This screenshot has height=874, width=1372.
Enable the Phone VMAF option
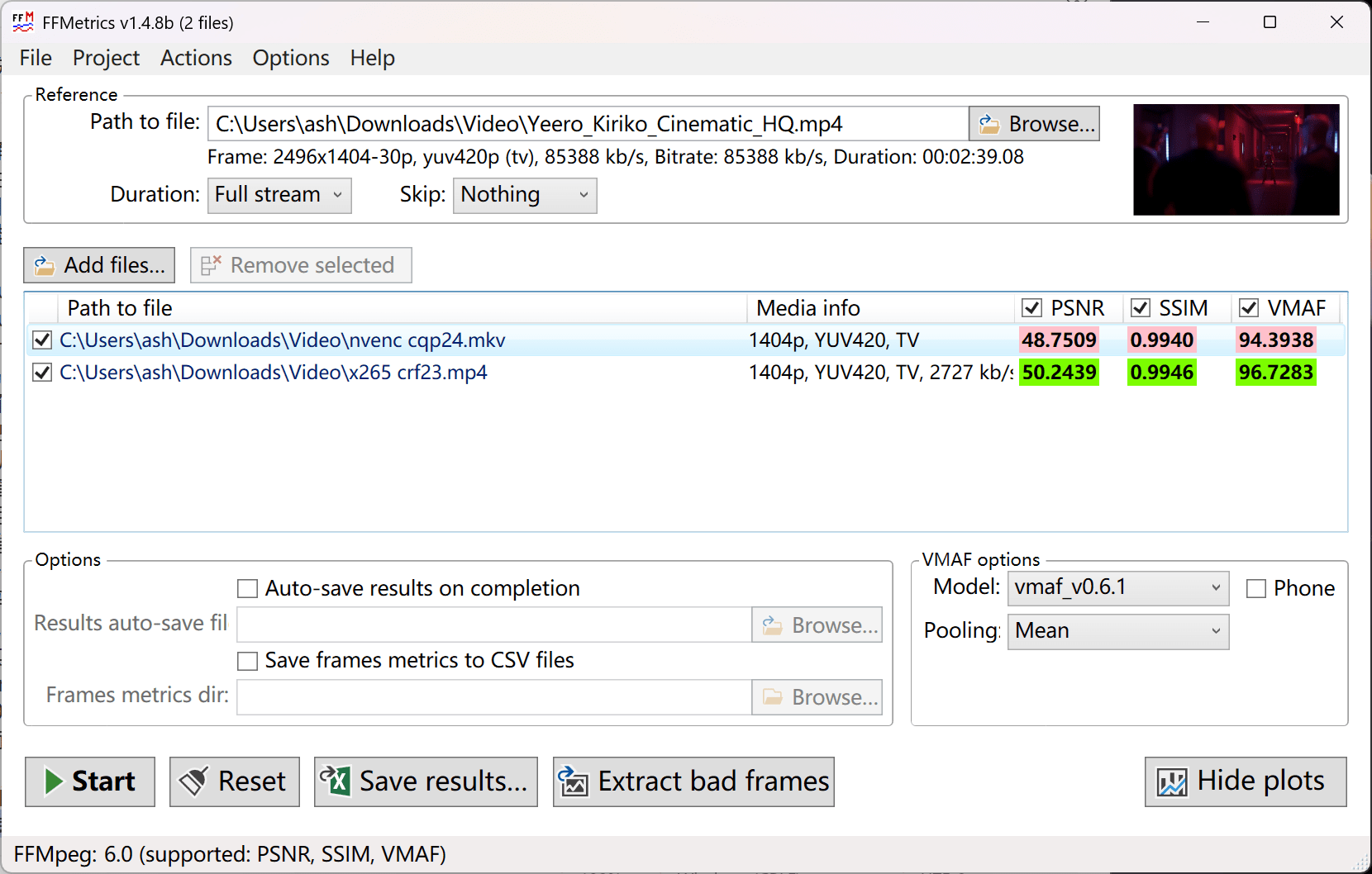click(1256, 588)
